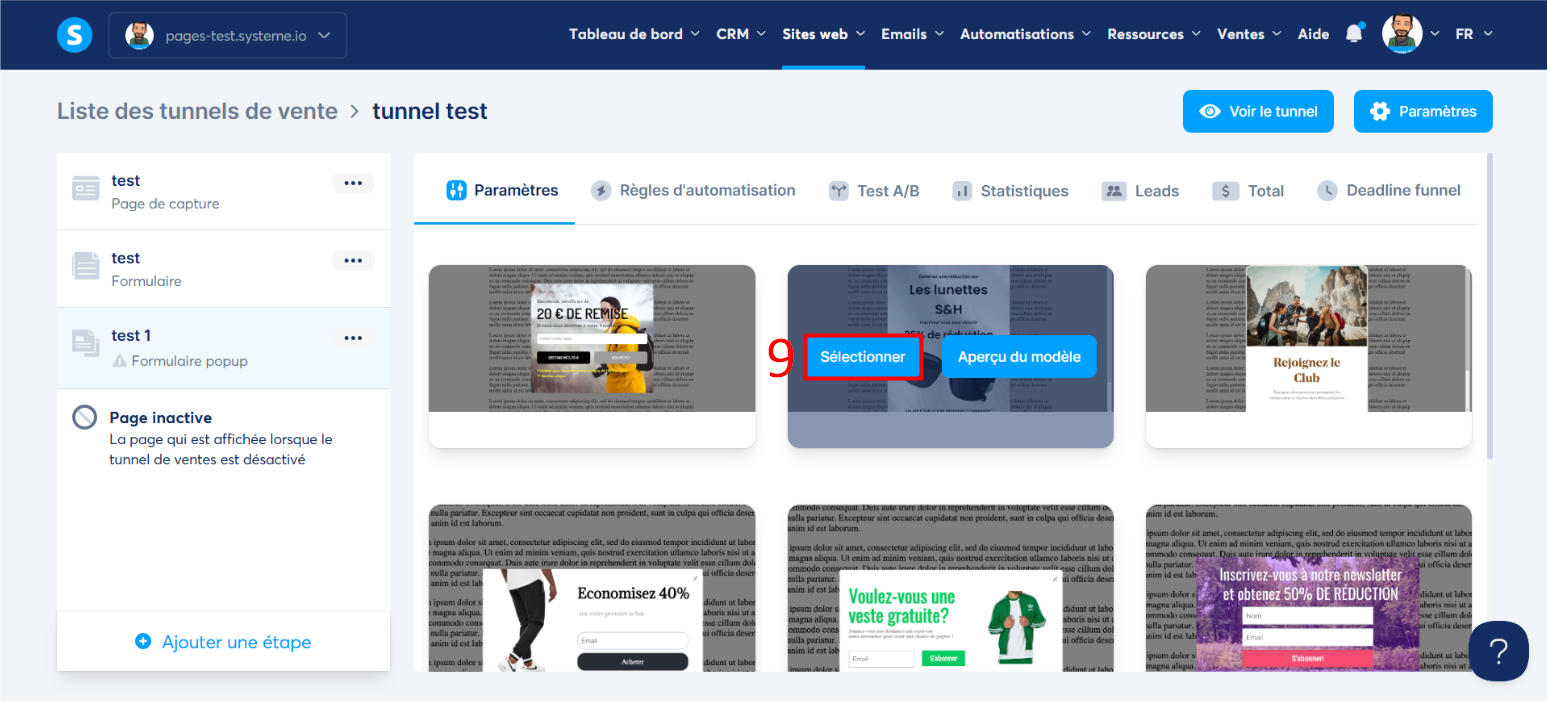Select the newsletter 50% DE RÉDUCTION template
The width and height of the screenshot is (1548, 701).
point(1308,588)
